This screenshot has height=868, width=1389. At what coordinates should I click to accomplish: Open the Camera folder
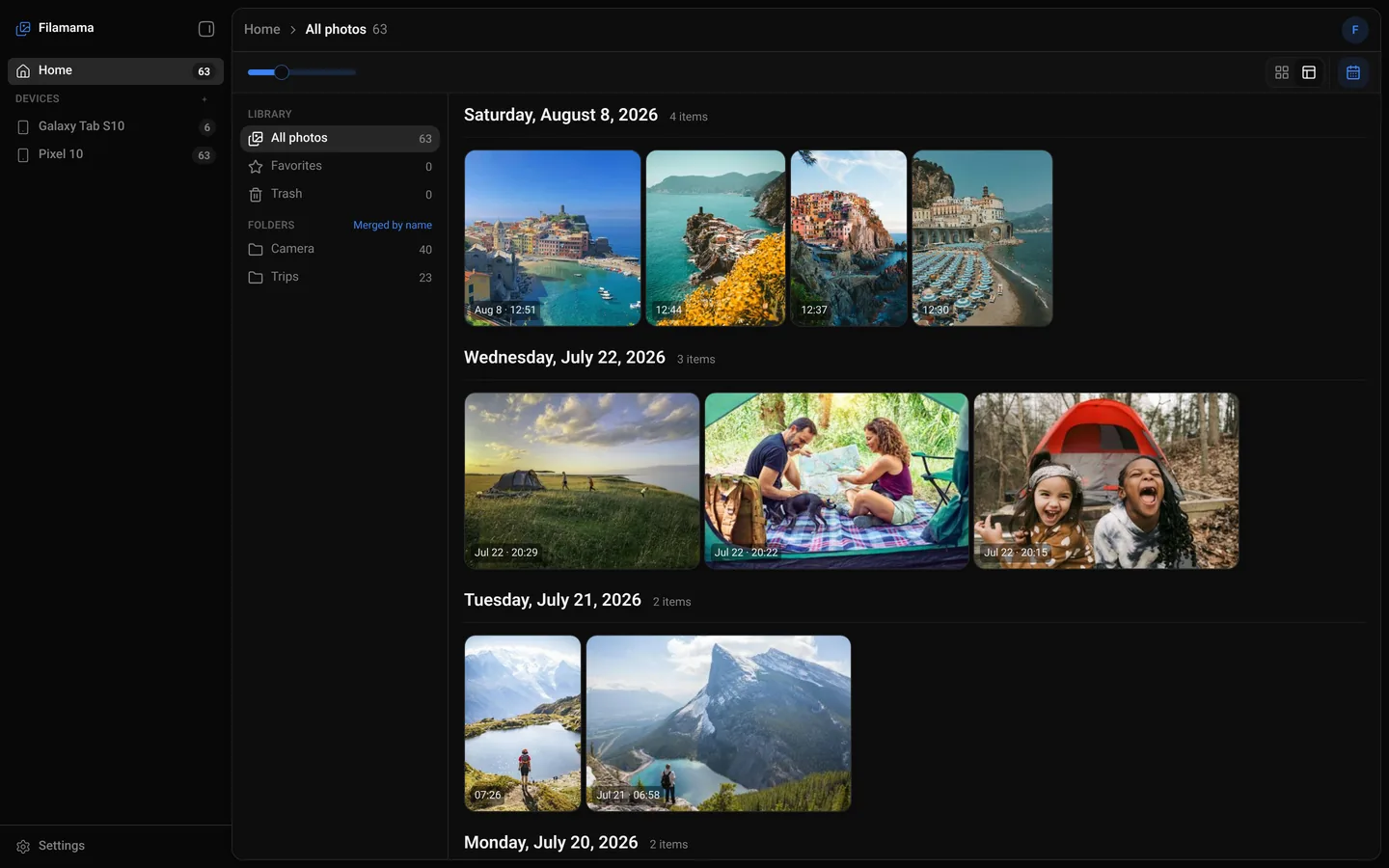pyautogui.click(x=340, y=250)
